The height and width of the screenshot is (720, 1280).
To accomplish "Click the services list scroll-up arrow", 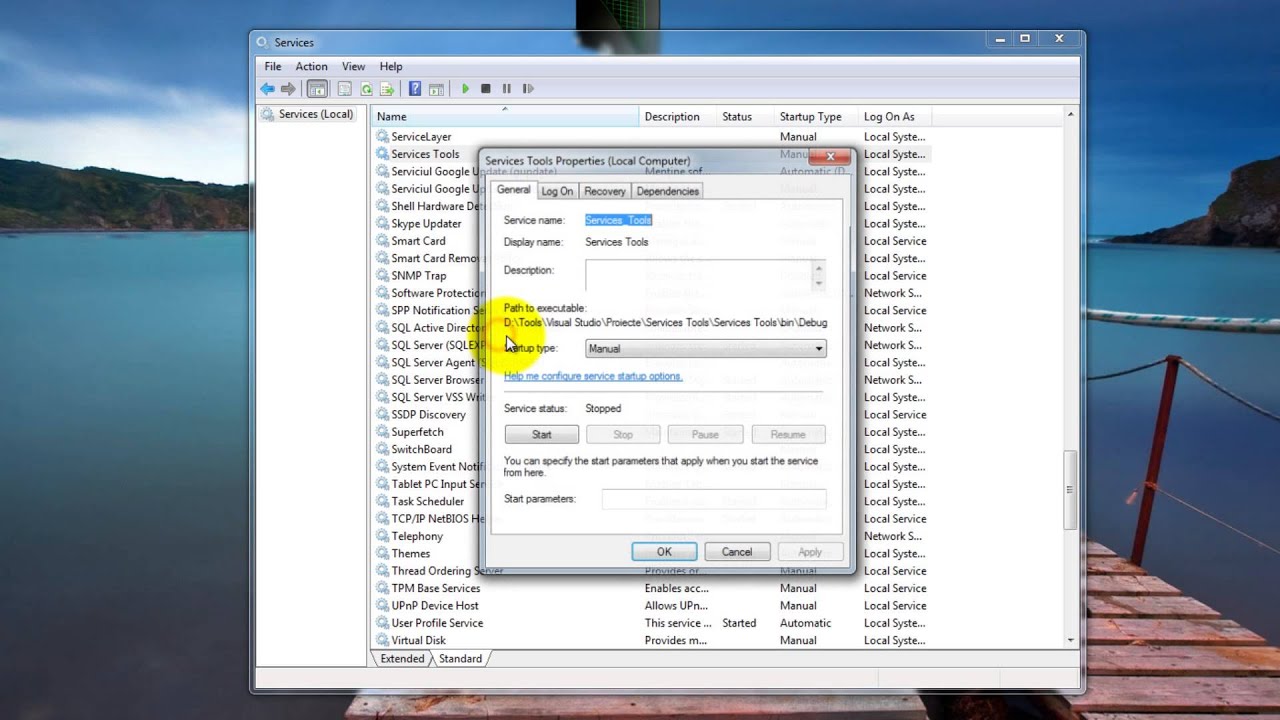I will (1070, 115).
